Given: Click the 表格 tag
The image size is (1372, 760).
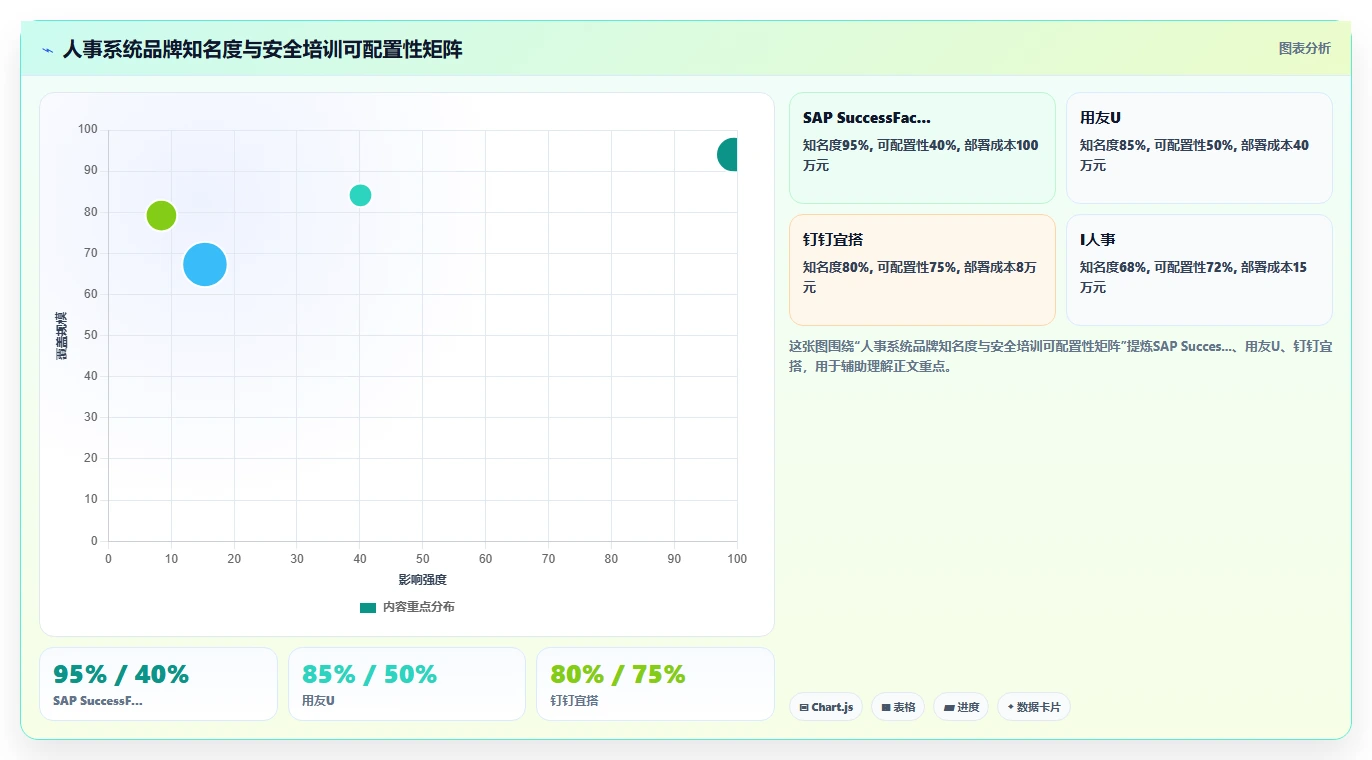Looking at the screenshot, I should coord(898,707).
